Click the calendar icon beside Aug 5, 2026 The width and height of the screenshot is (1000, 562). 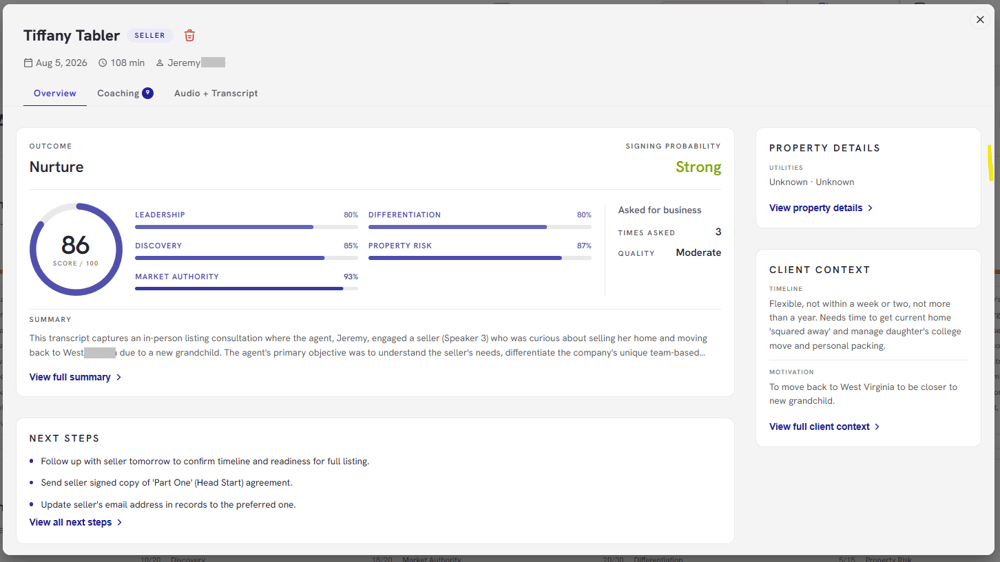[28, 63]
